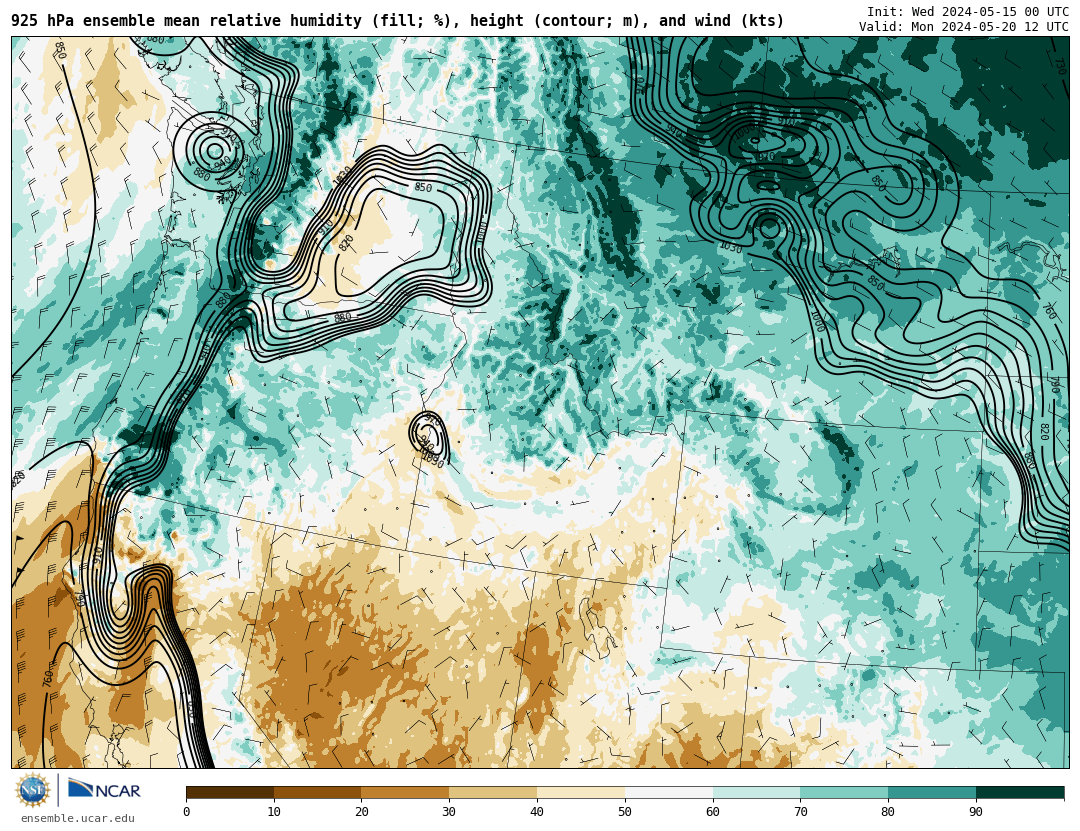Select the 0–10% dark brown colorbar swatch
Image resolution: width=1080 pixels, height=831 pixels.
(x=230, y=792)
